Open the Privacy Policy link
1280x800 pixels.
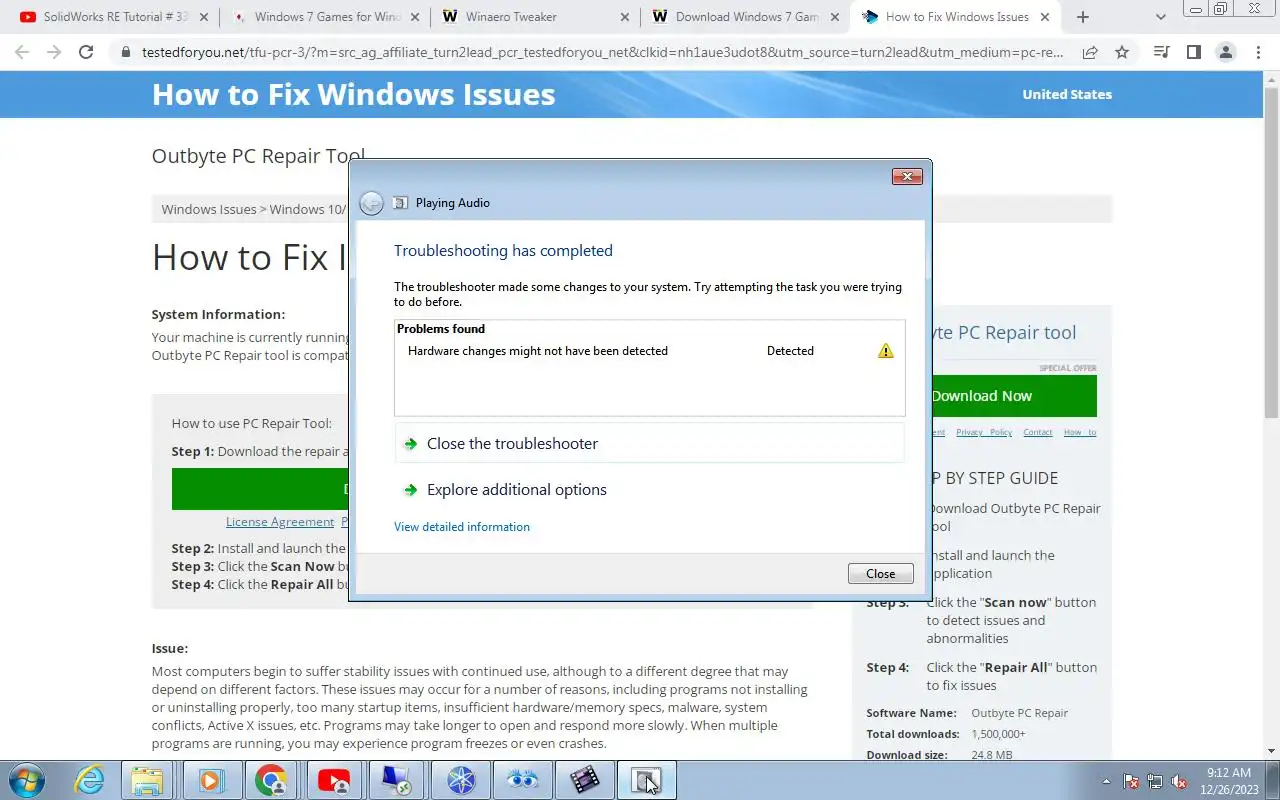984,432
